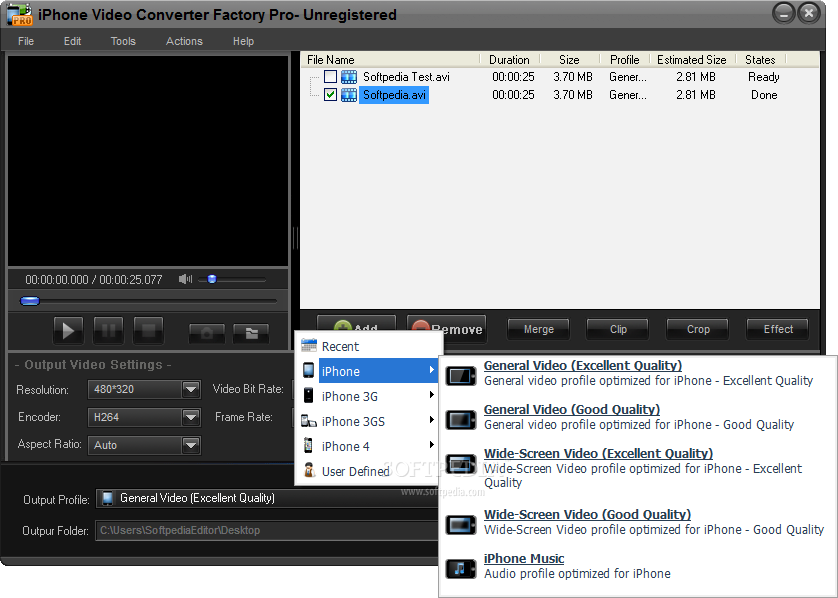Sort by the States column header

coord(760,60)
